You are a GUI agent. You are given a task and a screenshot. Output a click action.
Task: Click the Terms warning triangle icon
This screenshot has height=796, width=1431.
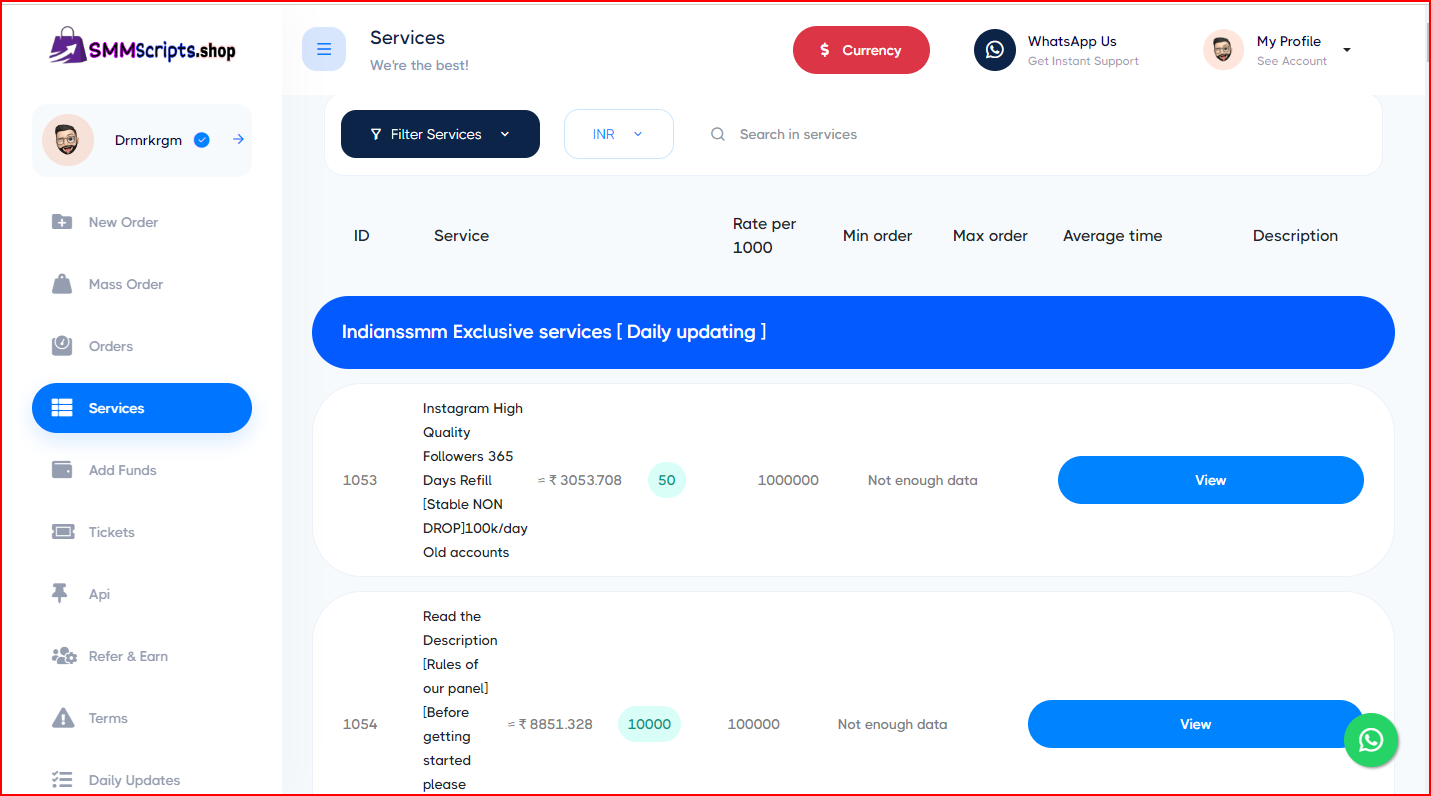[x=62, y=718]
